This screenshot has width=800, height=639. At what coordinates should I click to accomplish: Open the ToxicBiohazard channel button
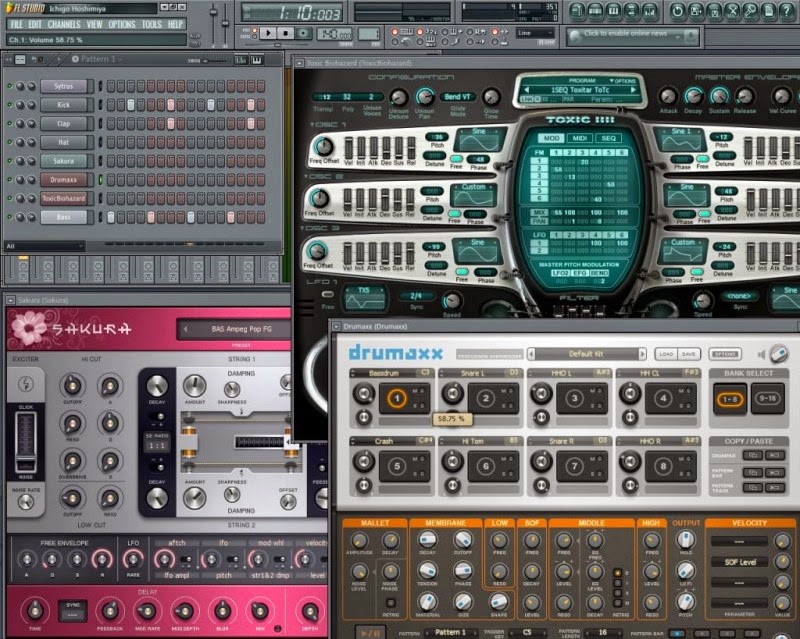tap(64, 199)
